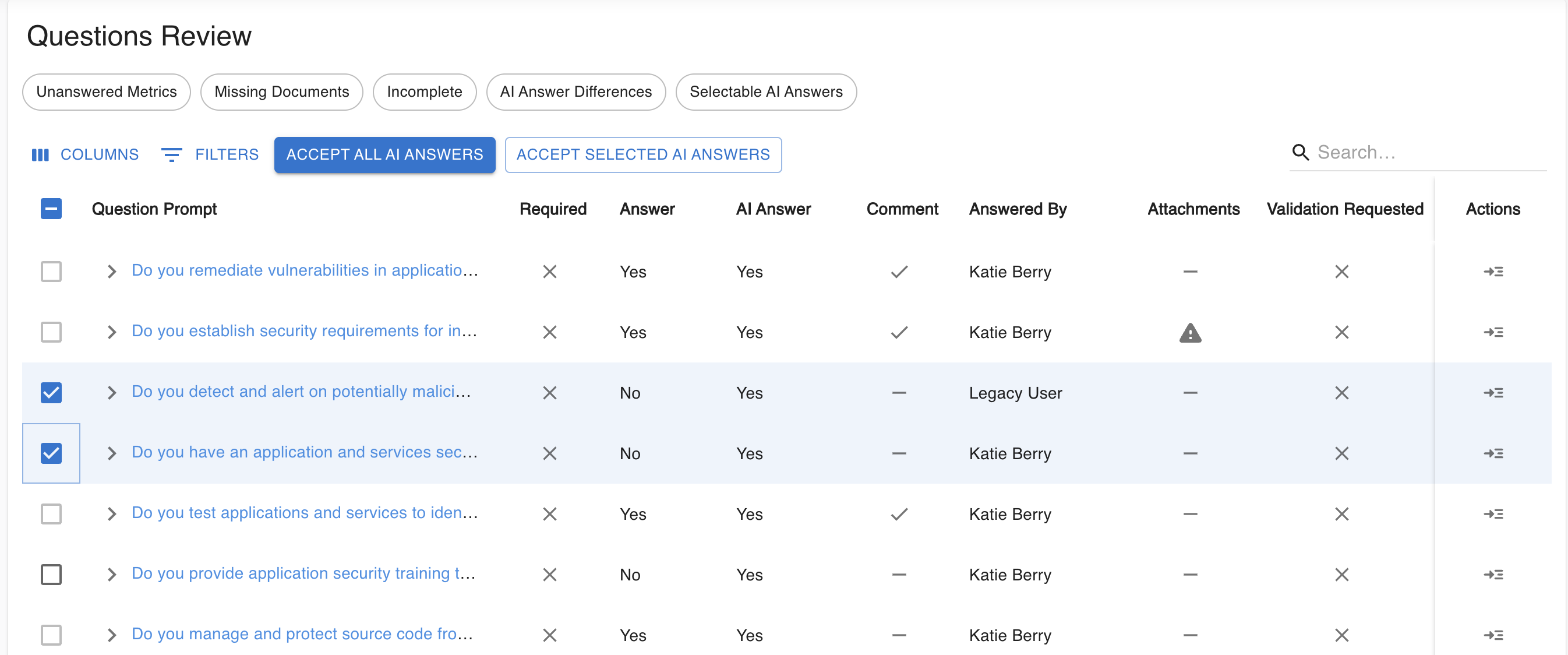
Task: Sort by the Answered By column header
Action: [1018, 209]
